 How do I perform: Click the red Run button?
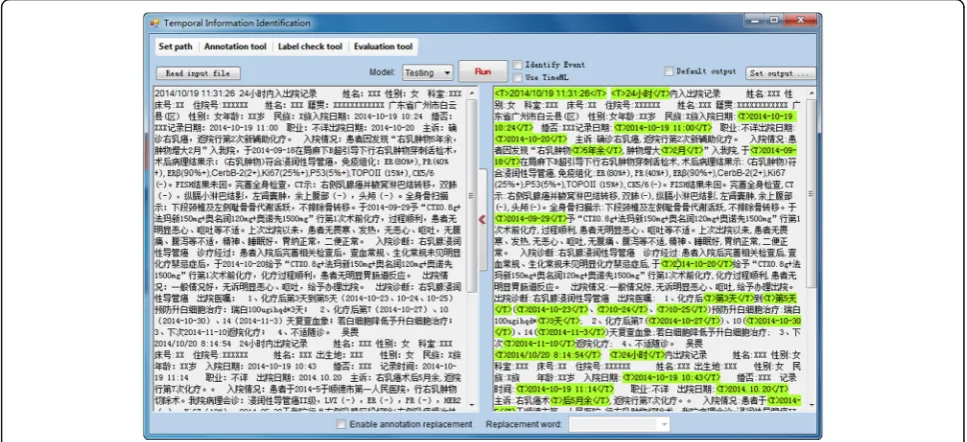pos(482,72)
